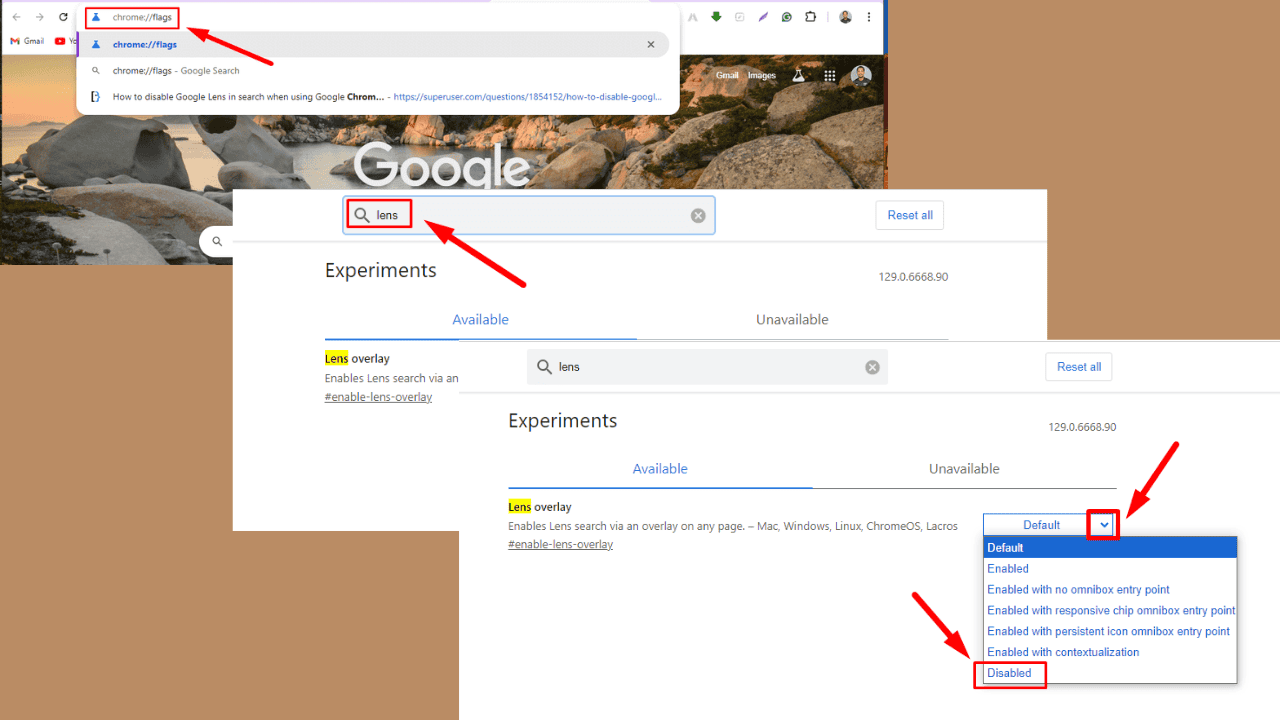Screen dimensions: 1280x720
Task: Click the purple feather extension icon
Action: click(x=763, y=17)
